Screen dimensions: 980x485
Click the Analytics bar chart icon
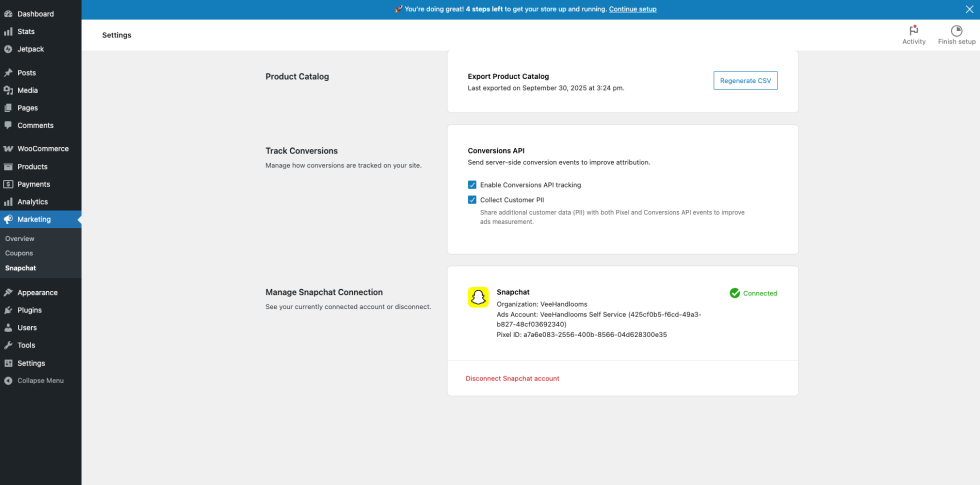pos(8,202)
